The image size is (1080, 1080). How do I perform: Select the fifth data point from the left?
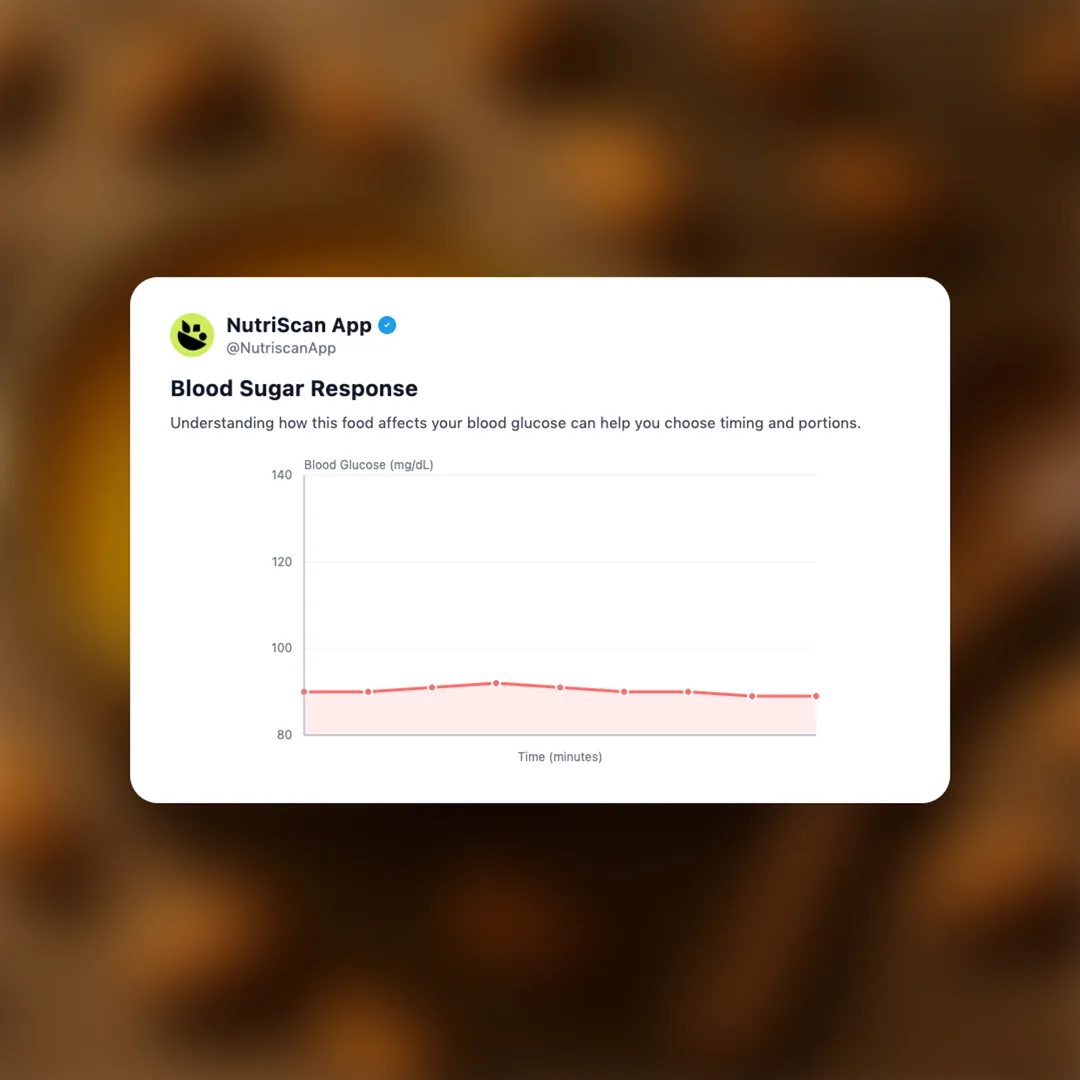click(560, 687)
